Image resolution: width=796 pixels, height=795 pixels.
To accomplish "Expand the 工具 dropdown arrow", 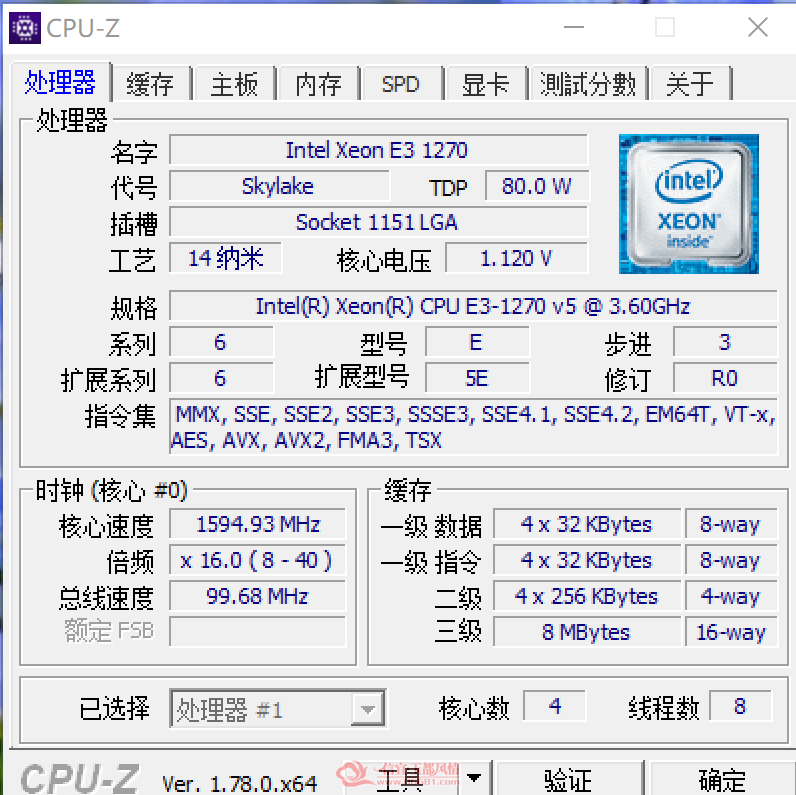I will tap(473, 778).
